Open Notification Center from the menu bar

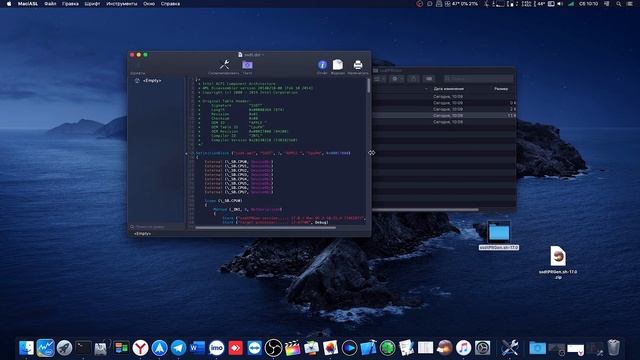[x=631, y=4]
